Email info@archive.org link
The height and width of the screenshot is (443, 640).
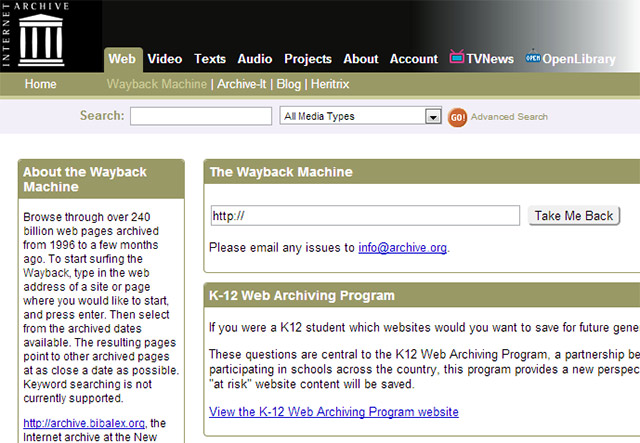point(402,248)
